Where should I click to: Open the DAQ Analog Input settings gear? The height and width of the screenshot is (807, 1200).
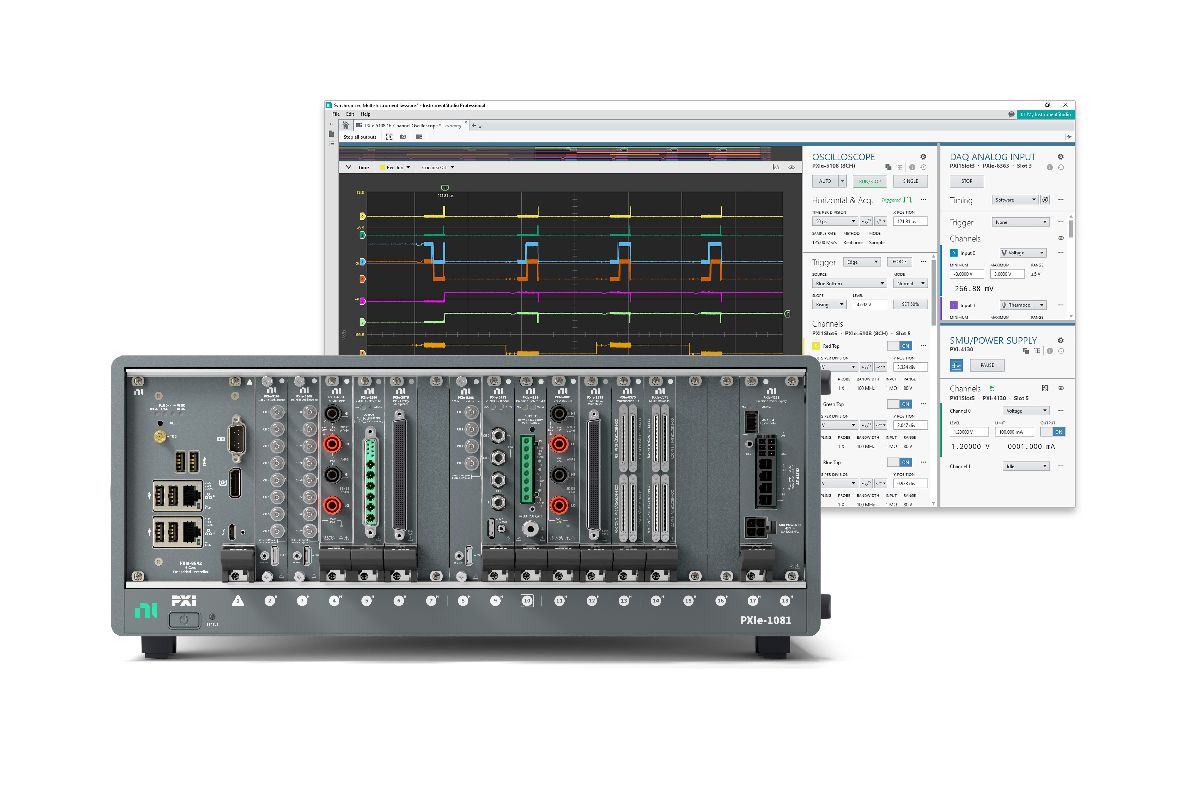click(1060, 157)
